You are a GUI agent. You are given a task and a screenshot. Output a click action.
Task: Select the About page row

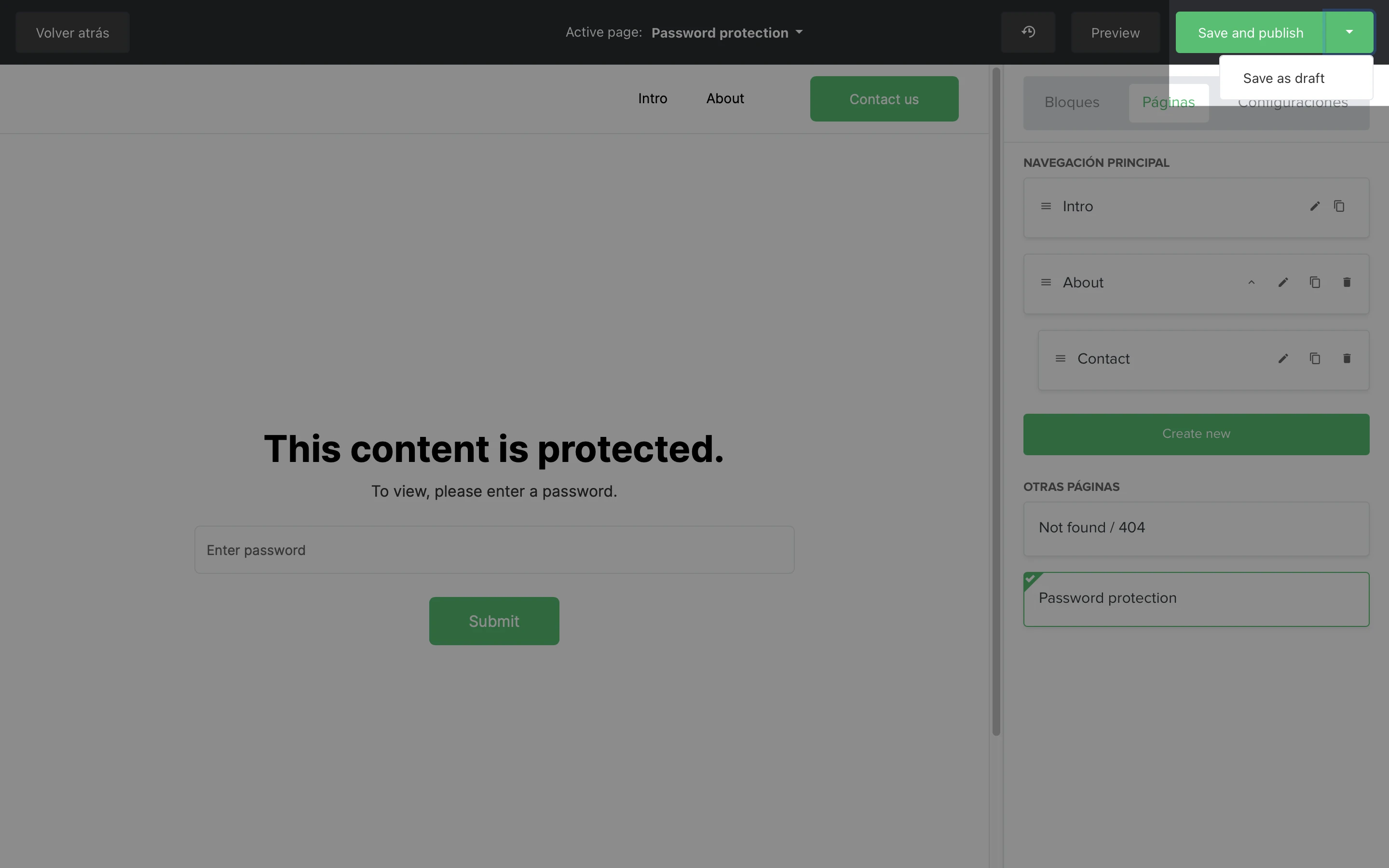(1196, 284)
